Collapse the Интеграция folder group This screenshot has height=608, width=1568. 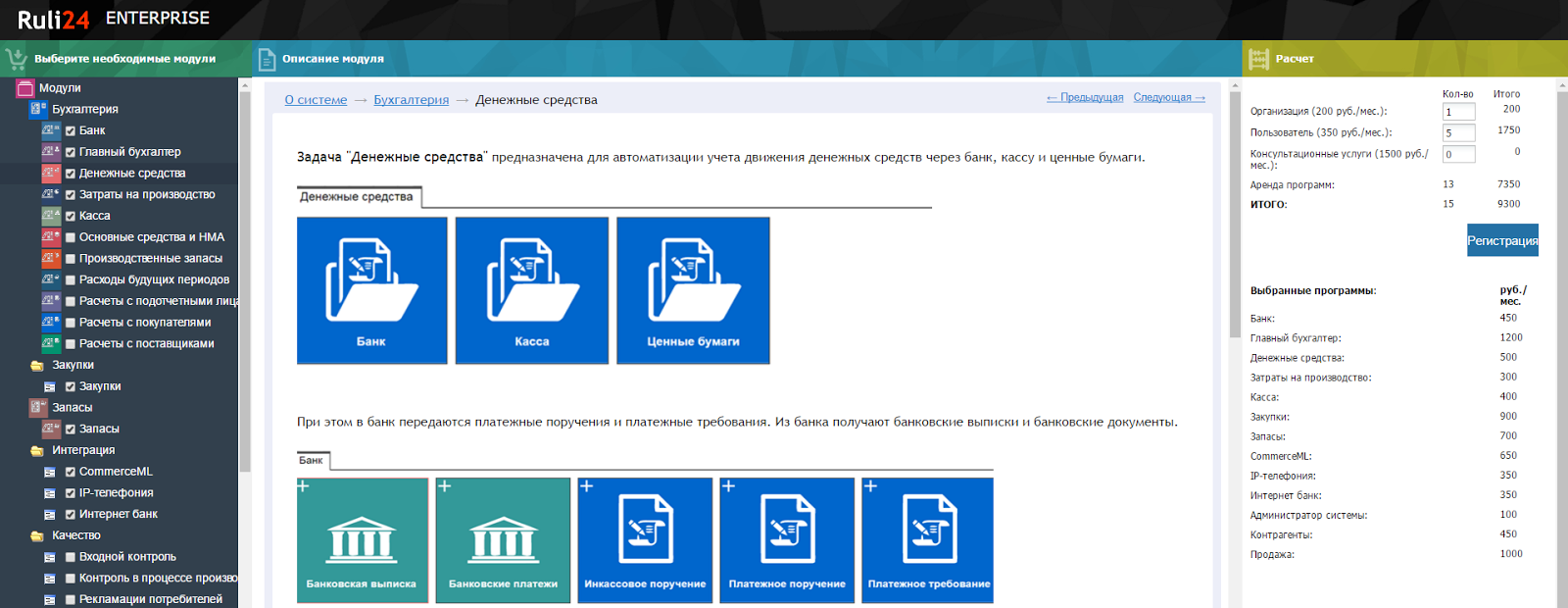point(37,450)
